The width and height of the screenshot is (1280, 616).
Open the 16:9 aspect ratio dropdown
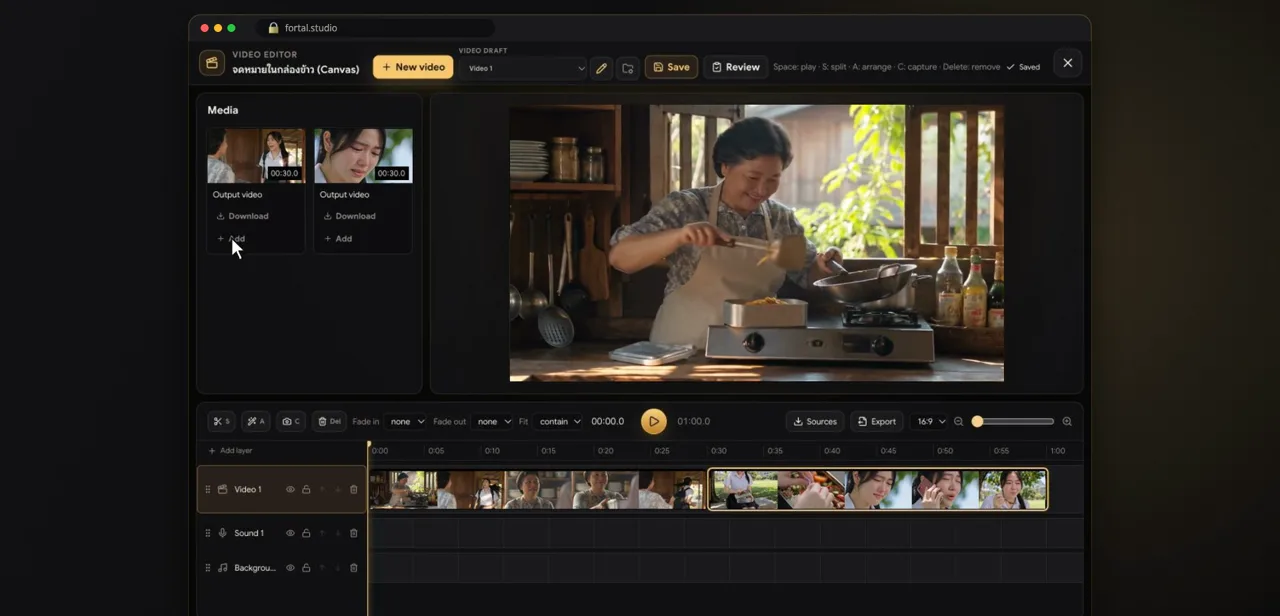(x=930, y=422)
